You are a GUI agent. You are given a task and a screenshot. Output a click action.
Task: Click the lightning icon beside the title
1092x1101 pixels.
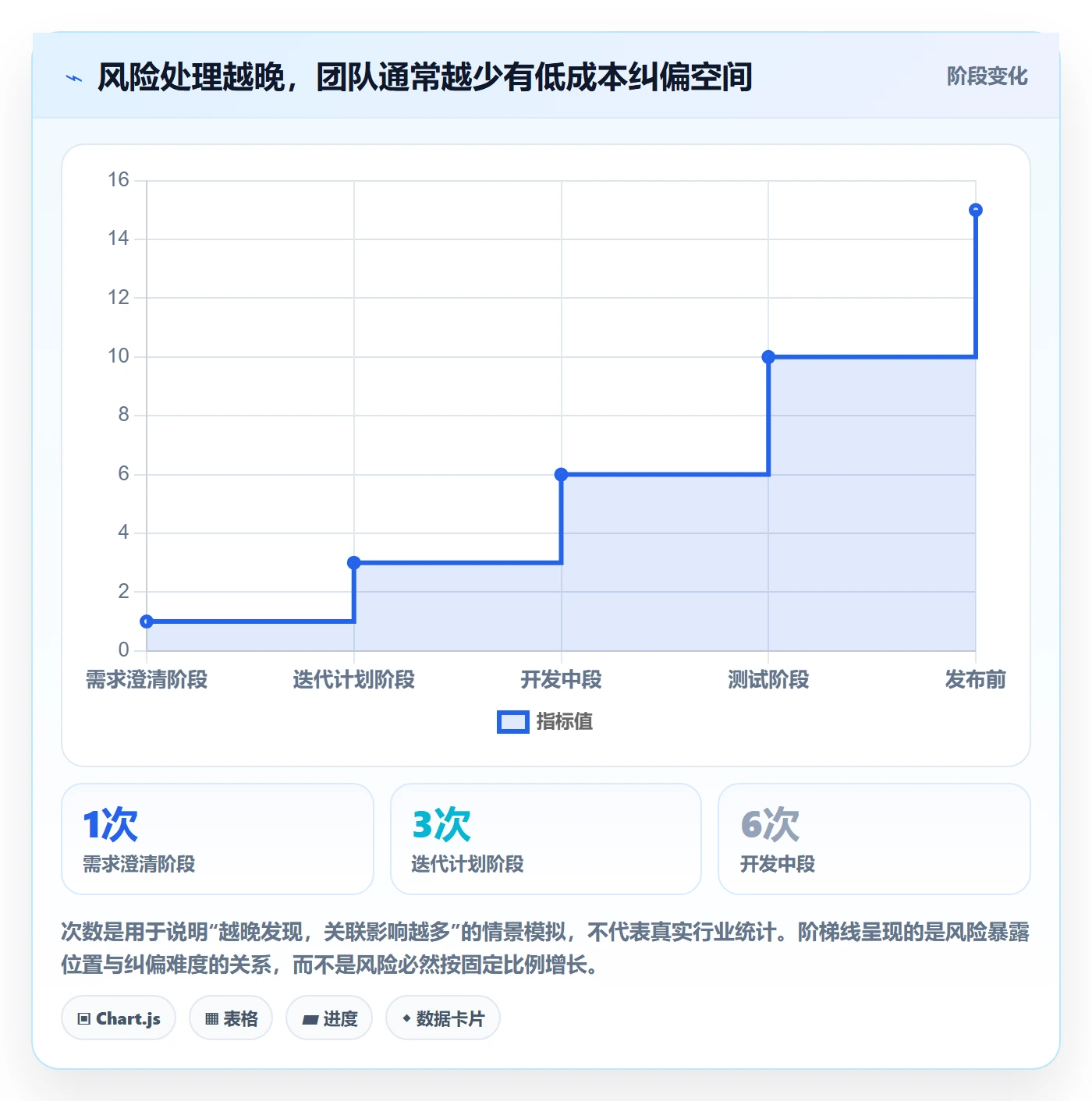pyautogui.click(x=74, y=78)
